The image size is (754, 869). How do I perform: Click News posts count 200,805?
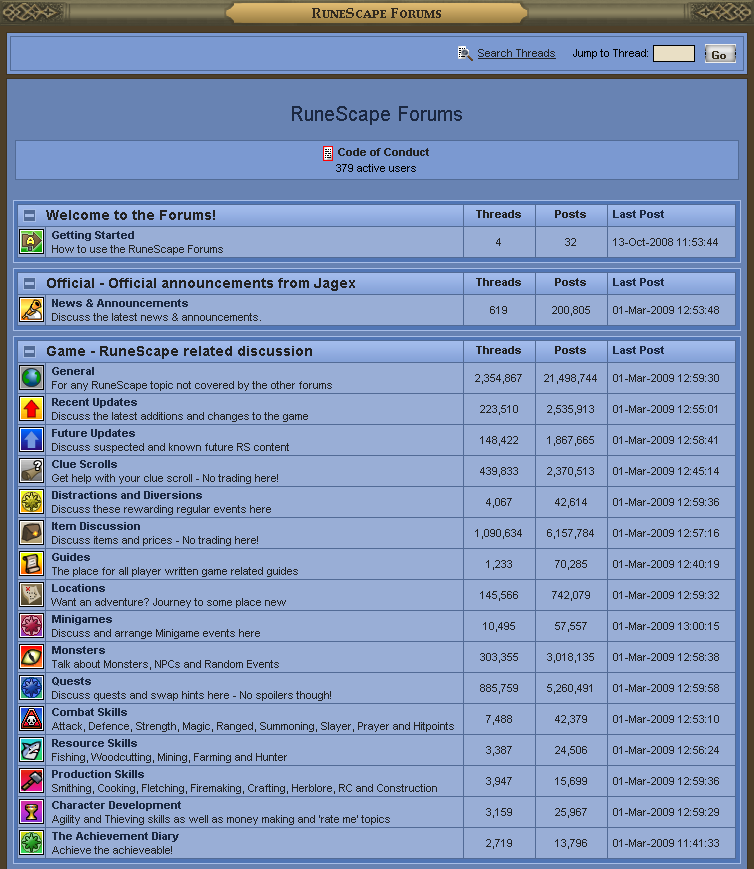(570, 310)
